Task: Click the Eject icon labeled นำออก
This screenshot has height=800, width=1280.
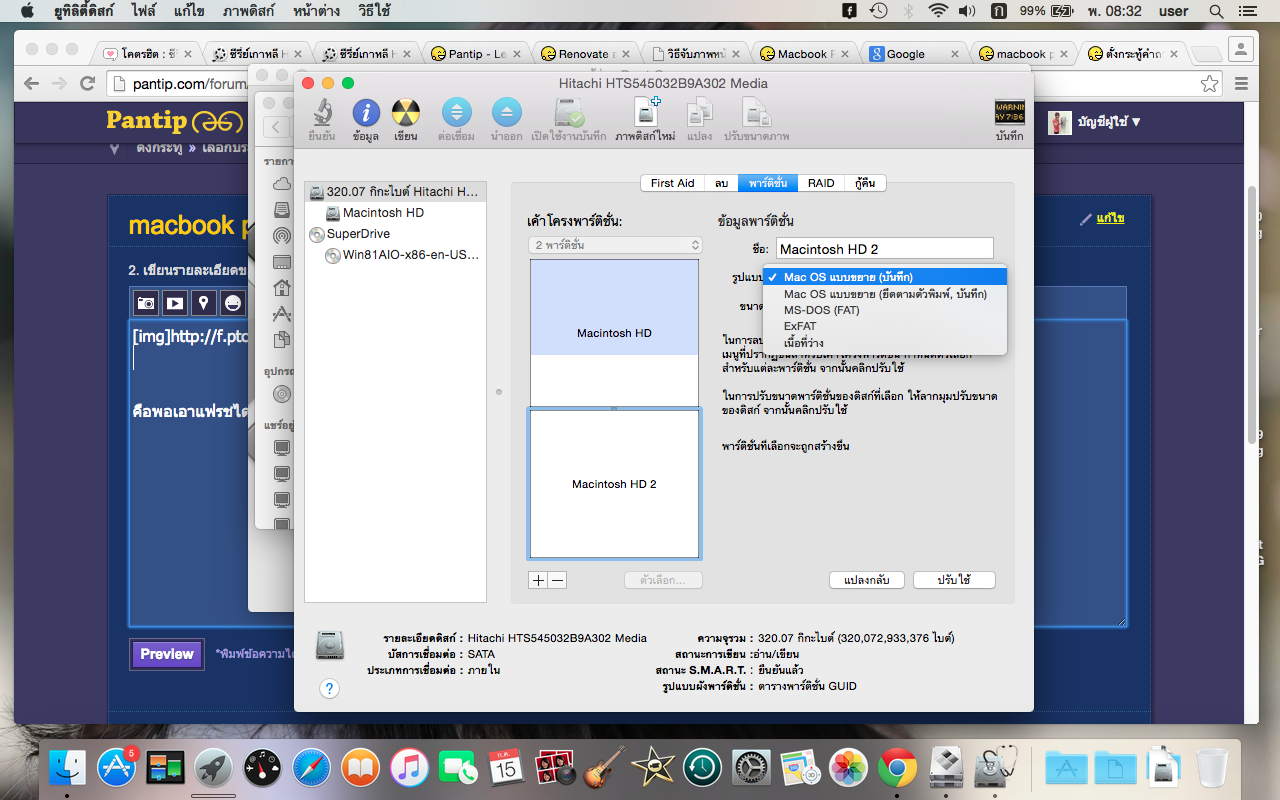Action: click(x=506, y=113)
